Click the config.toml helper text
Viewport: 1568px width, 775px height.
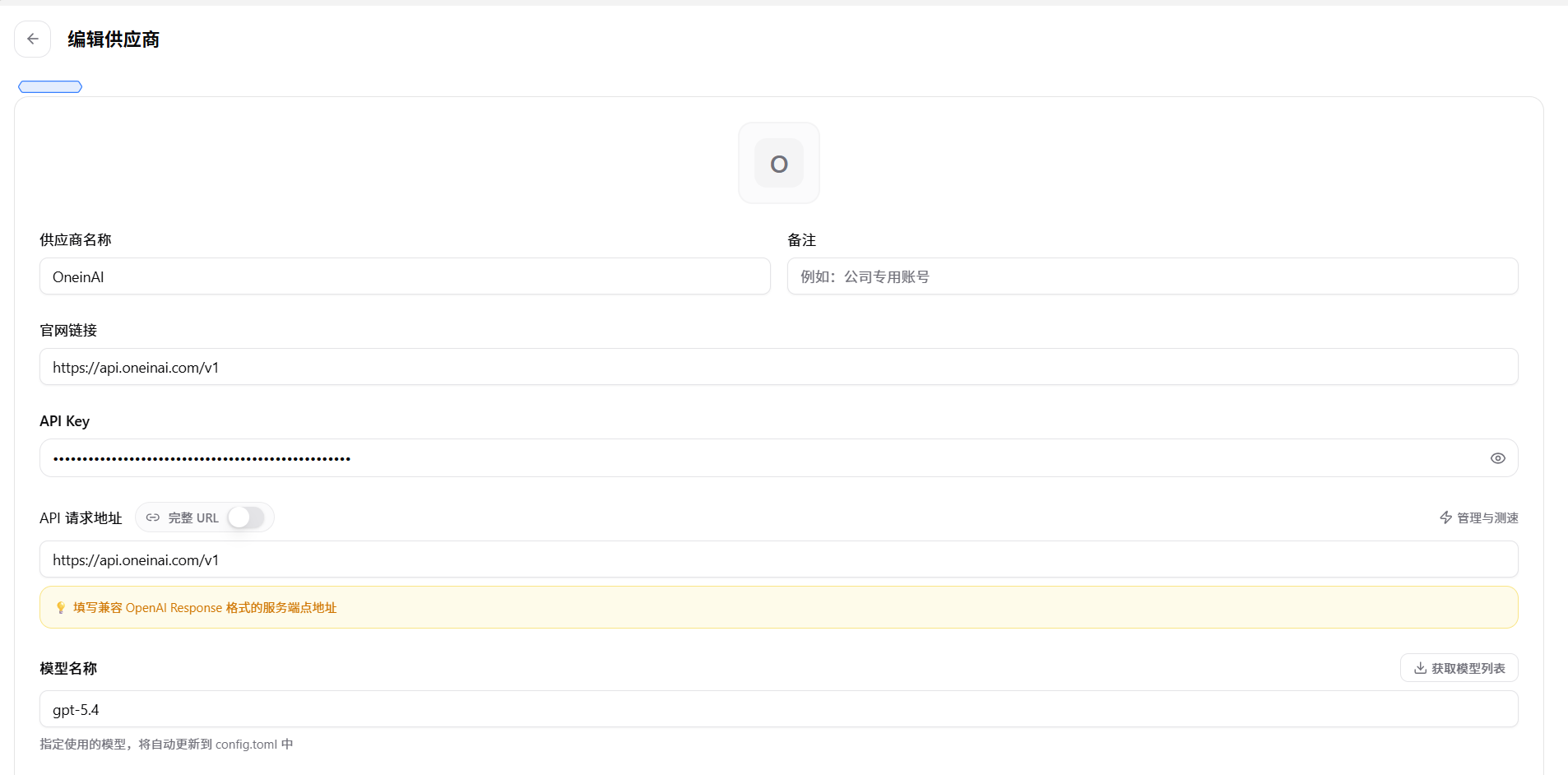[x=166, y=745]
